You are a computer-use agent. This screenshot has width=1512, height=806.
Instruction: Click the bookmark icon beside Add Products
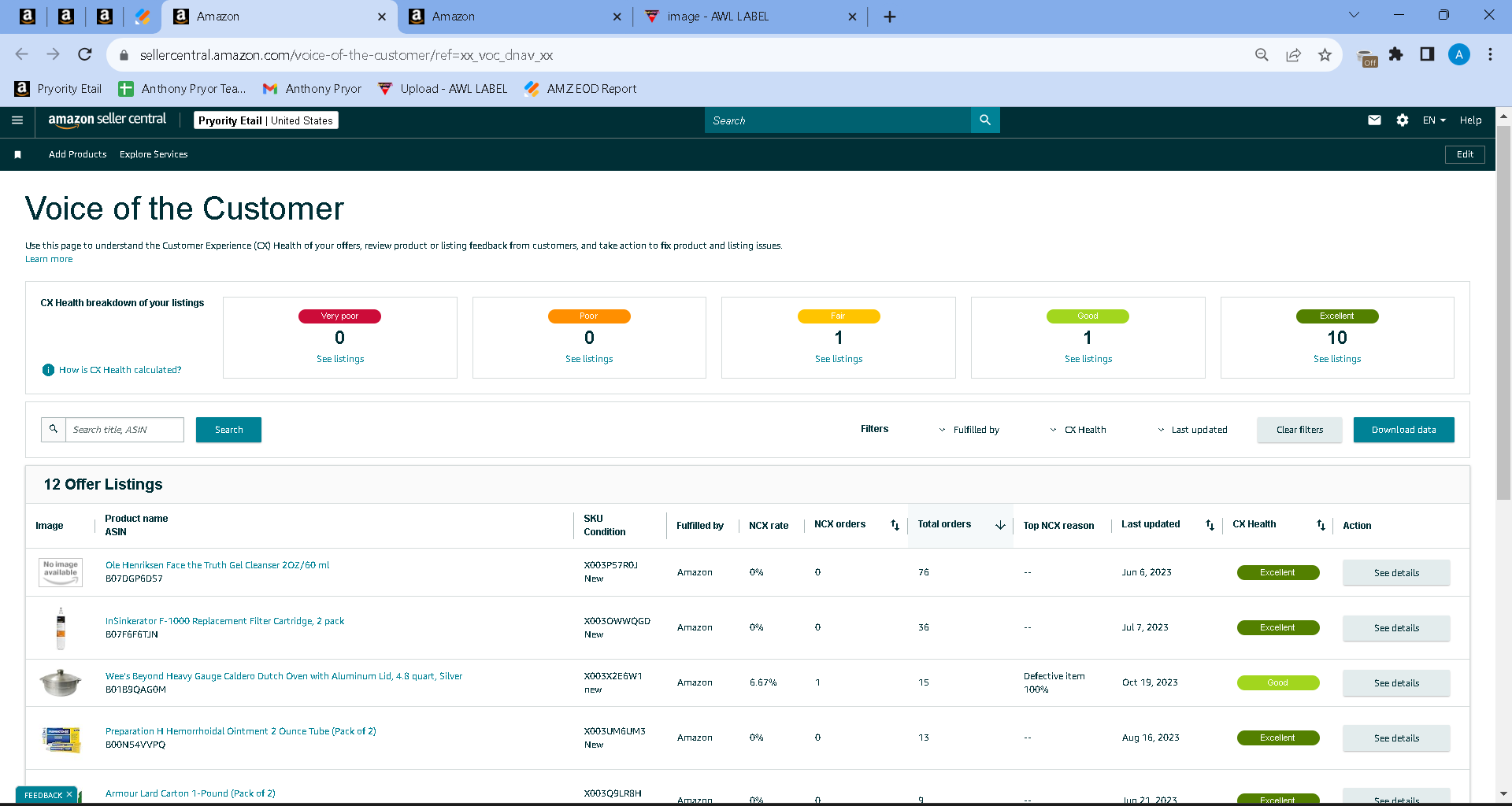pos(17,154)
